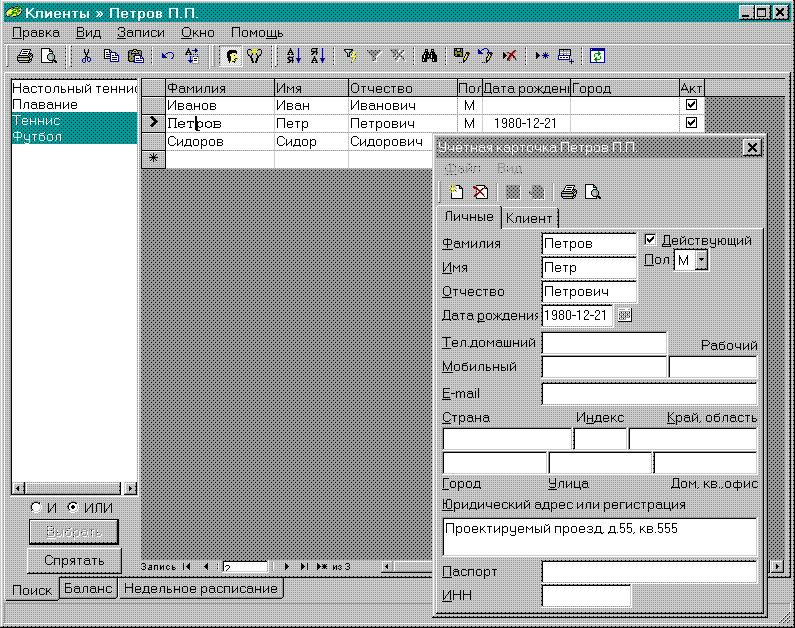Open the Помощь menu
Image resolution: width=795 pixels, height=628 pixels.
tap(257, 32)
